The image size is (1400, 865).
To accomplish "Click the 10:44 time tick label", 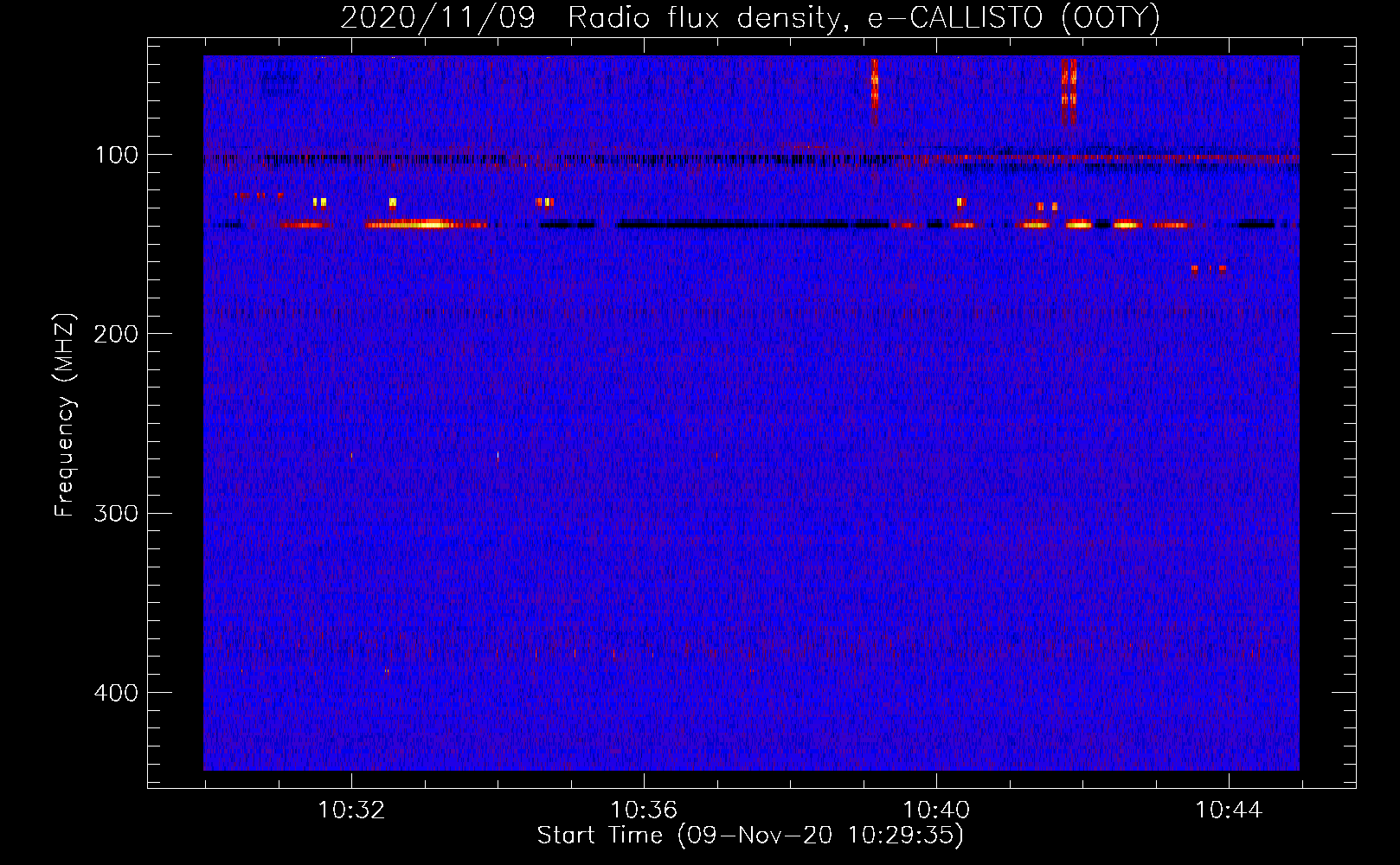I will [x=1229, y=811].
